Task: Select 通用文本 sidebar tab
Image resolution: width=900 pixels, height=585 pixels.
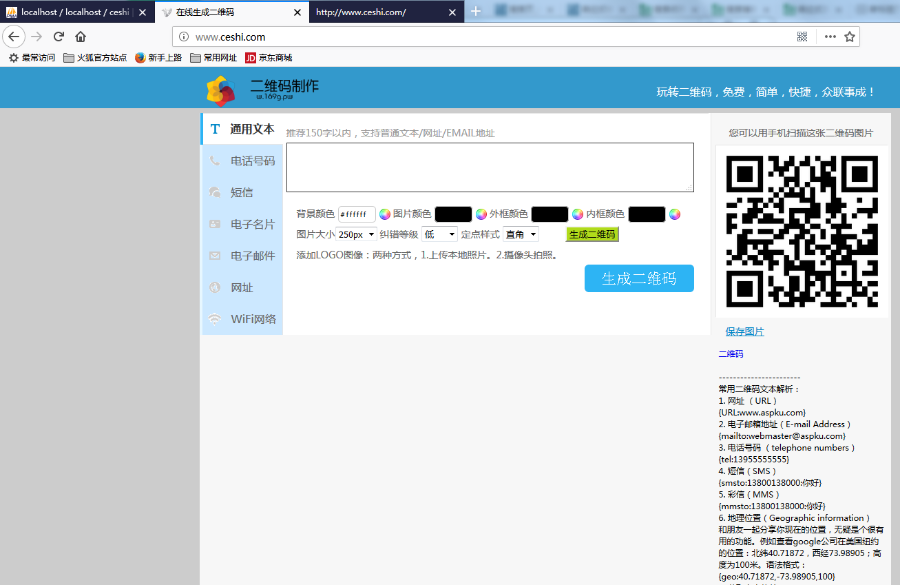Action: point(242,129)
